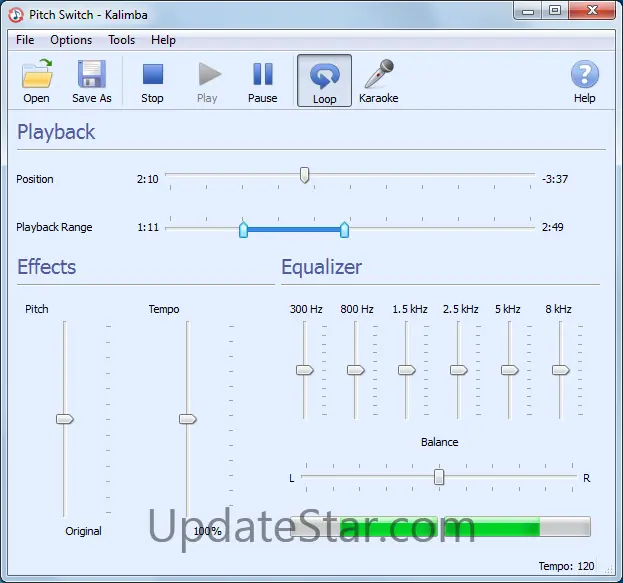Viewport: 623px width, 583px height.
Task: Click the Pitch slider thumb
Action: 65,419
